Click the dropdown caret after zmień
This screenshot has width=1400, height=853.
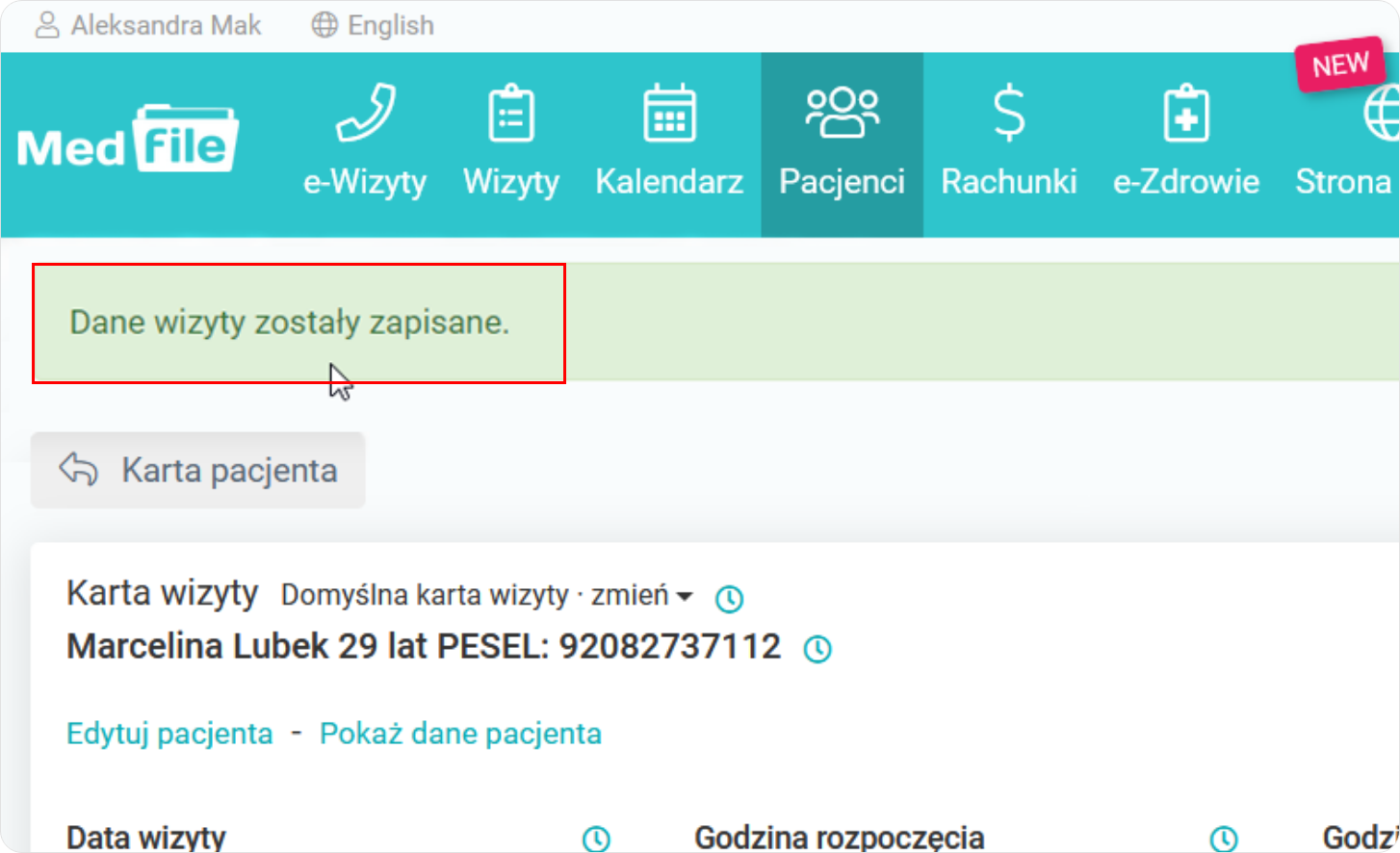pos(685,597)
